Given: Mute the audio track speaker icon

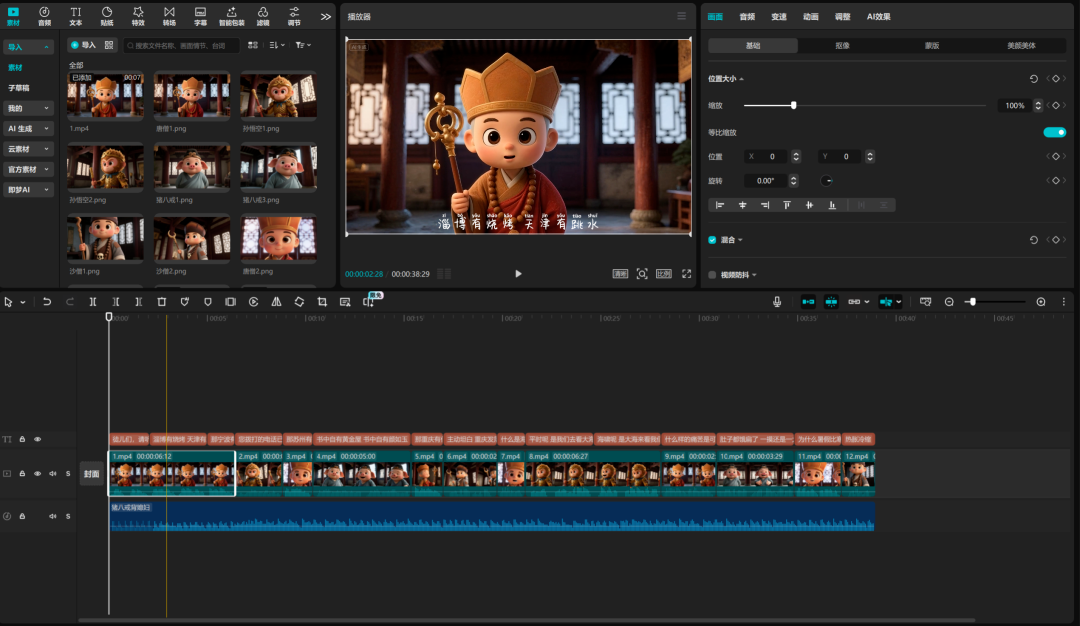Looking at the screenshot, I should (x=52, y=516).
